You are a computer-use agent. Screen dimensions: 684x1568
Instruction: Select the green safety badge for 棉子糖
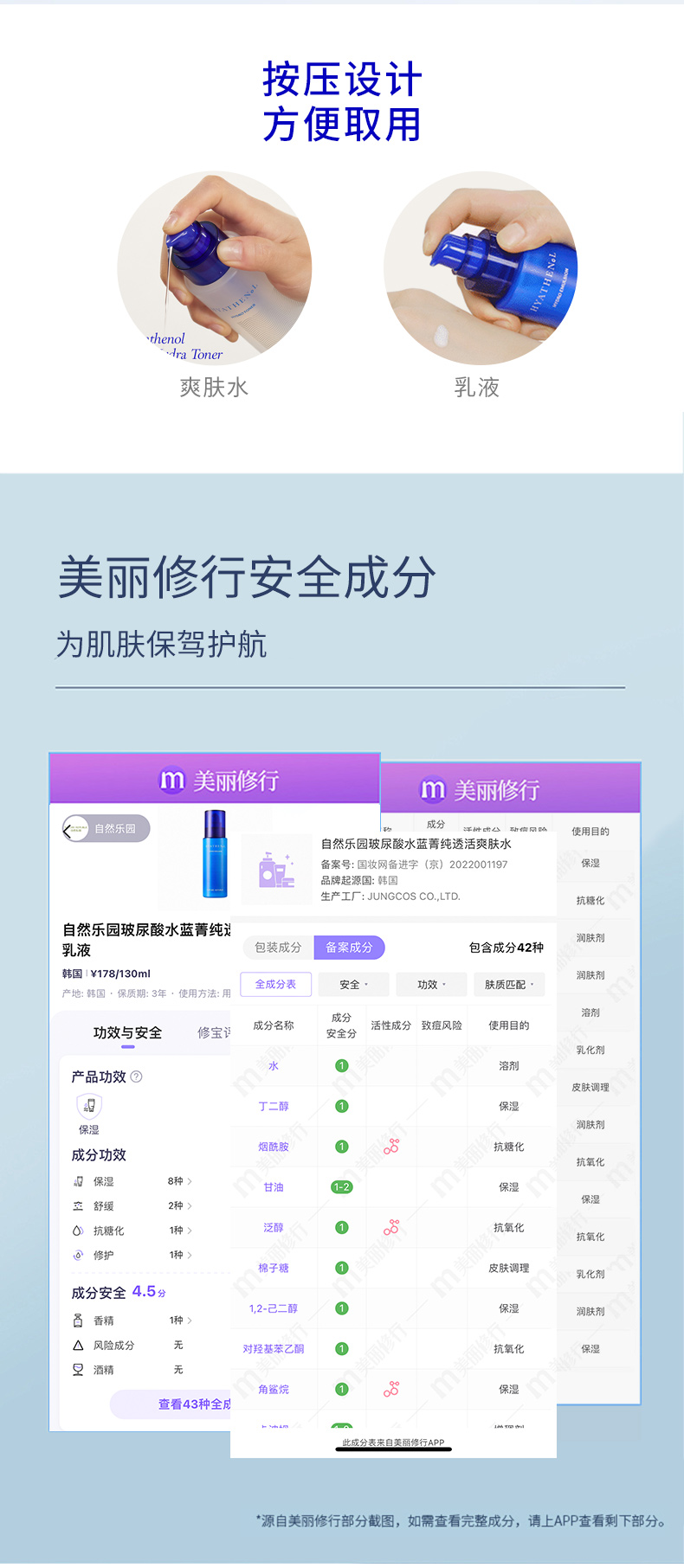(342, 1268)
